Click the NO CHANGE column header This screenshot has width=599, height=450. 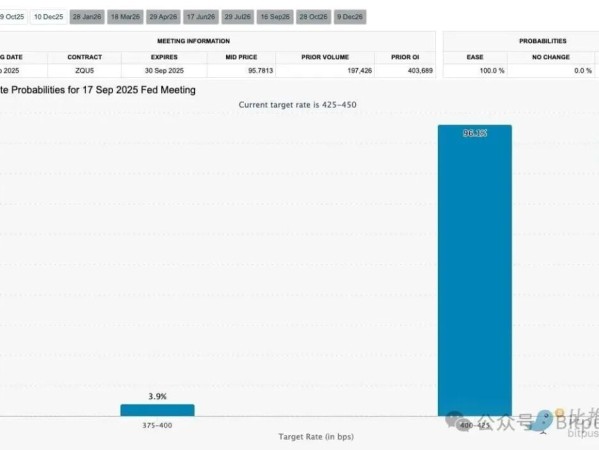[551, 57]
